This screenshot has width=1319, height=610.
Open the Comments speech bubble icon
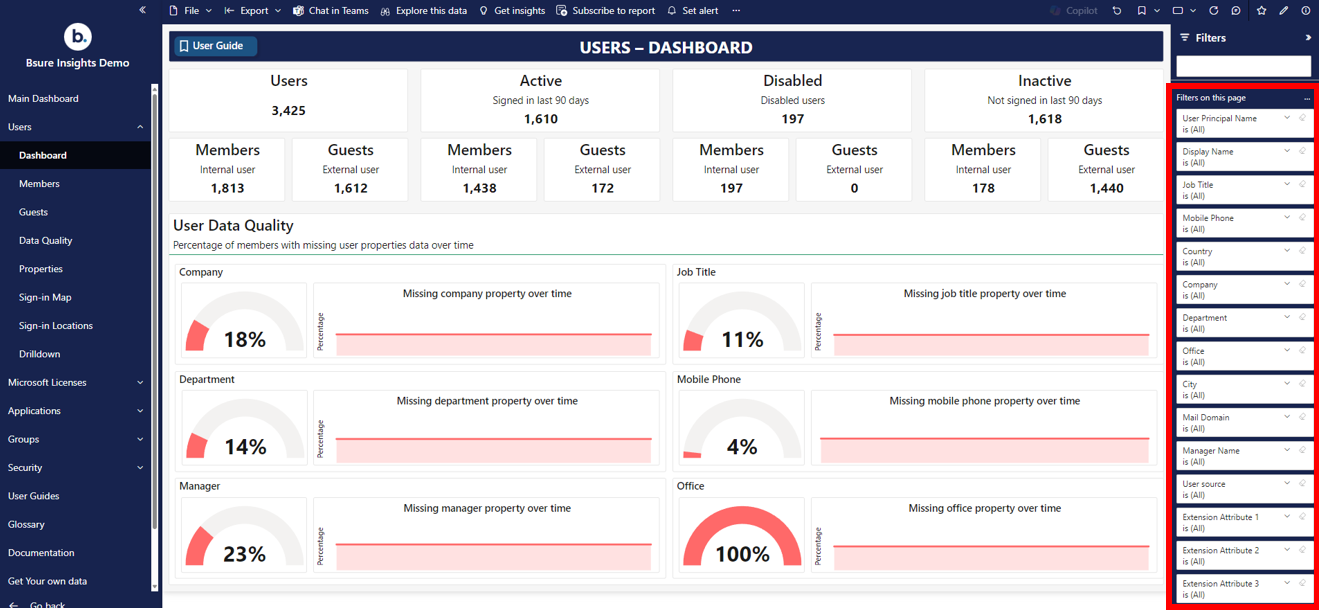pos(1236,11)
